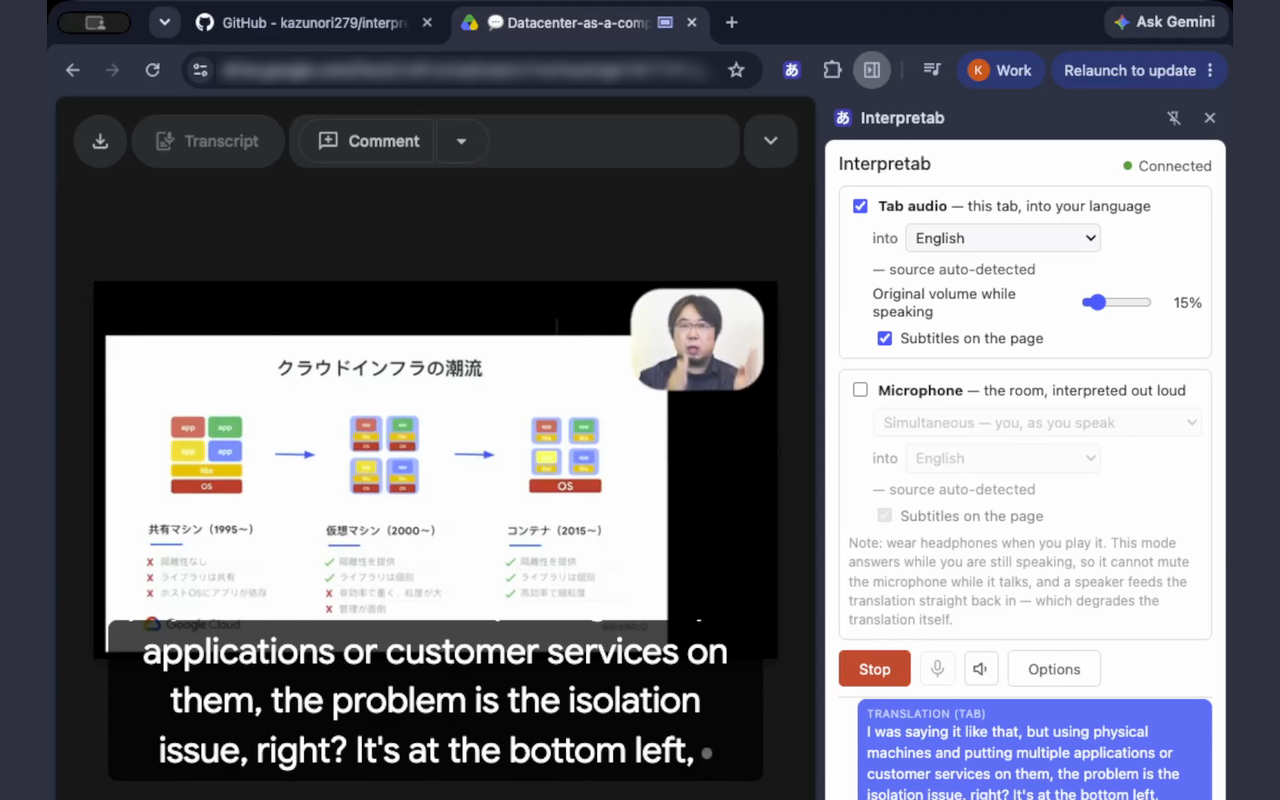Open site information controls icon

pyautogui.click(x=201, y=70)
